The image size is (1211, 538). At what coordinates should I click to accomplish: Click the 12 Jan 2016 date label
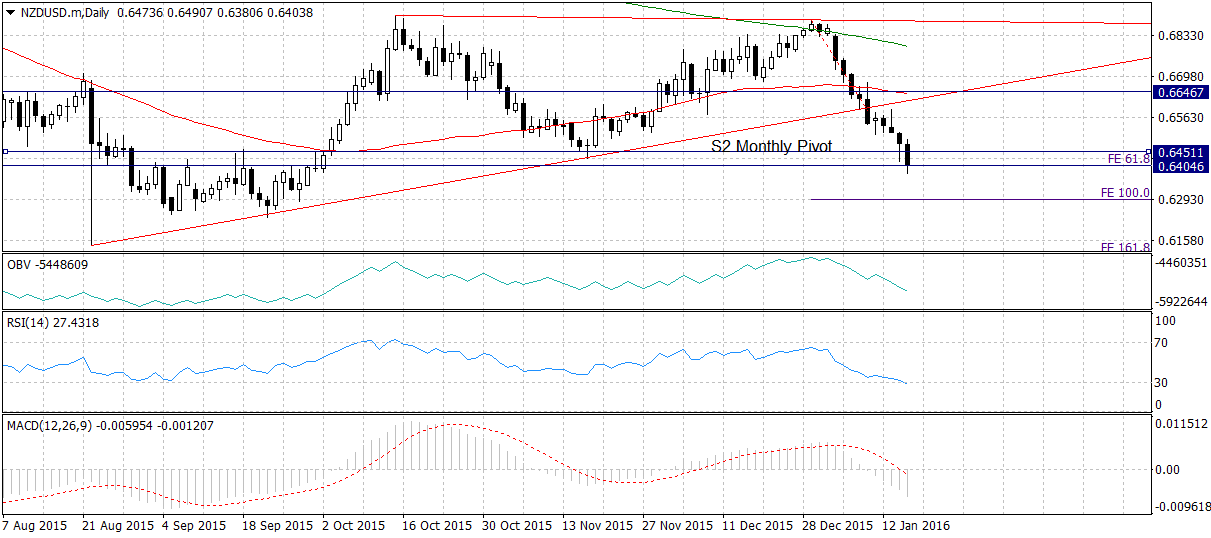913,525
